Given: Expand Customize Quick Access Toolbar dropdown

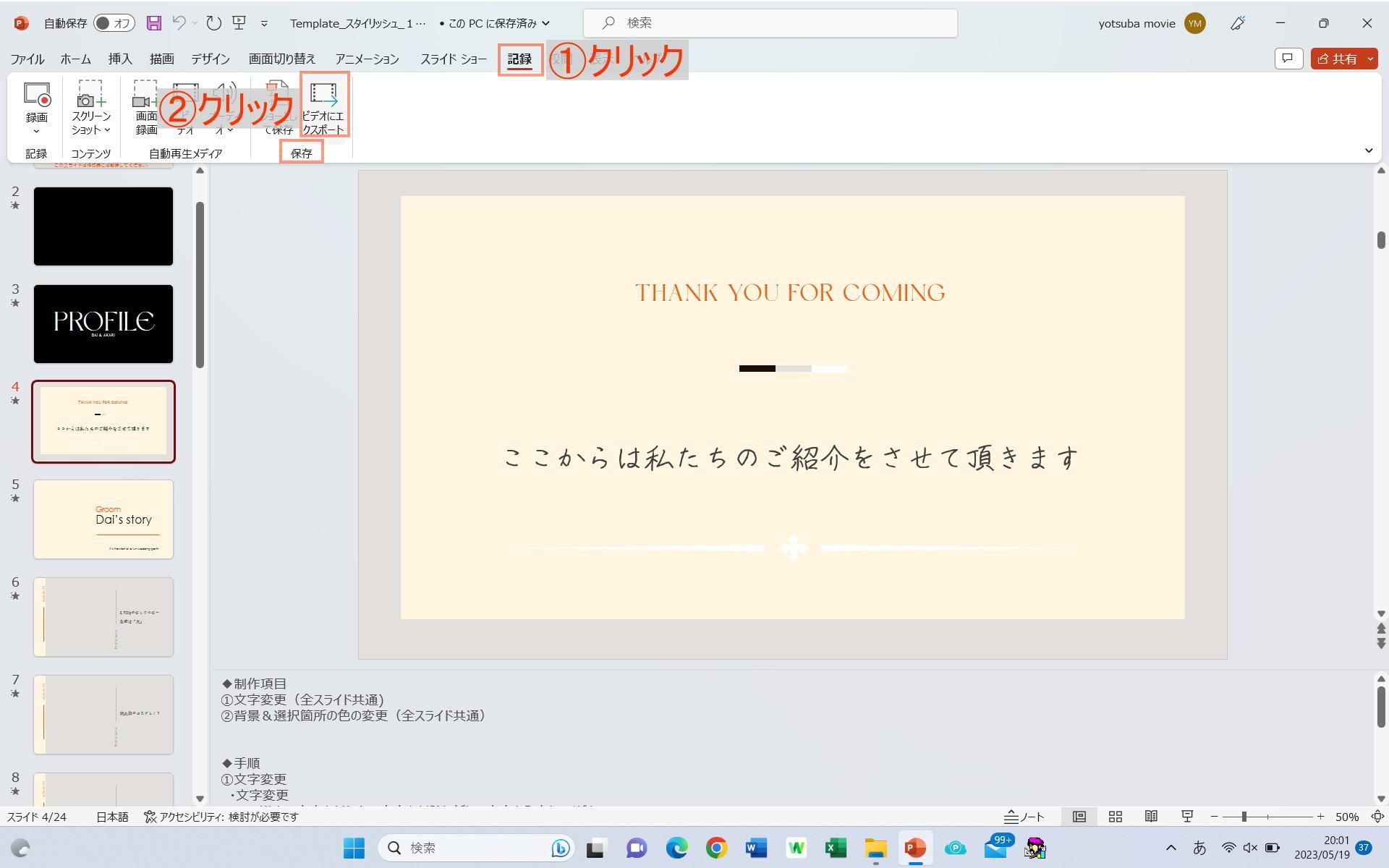Looking at the screenshot, I should [264, 24].
